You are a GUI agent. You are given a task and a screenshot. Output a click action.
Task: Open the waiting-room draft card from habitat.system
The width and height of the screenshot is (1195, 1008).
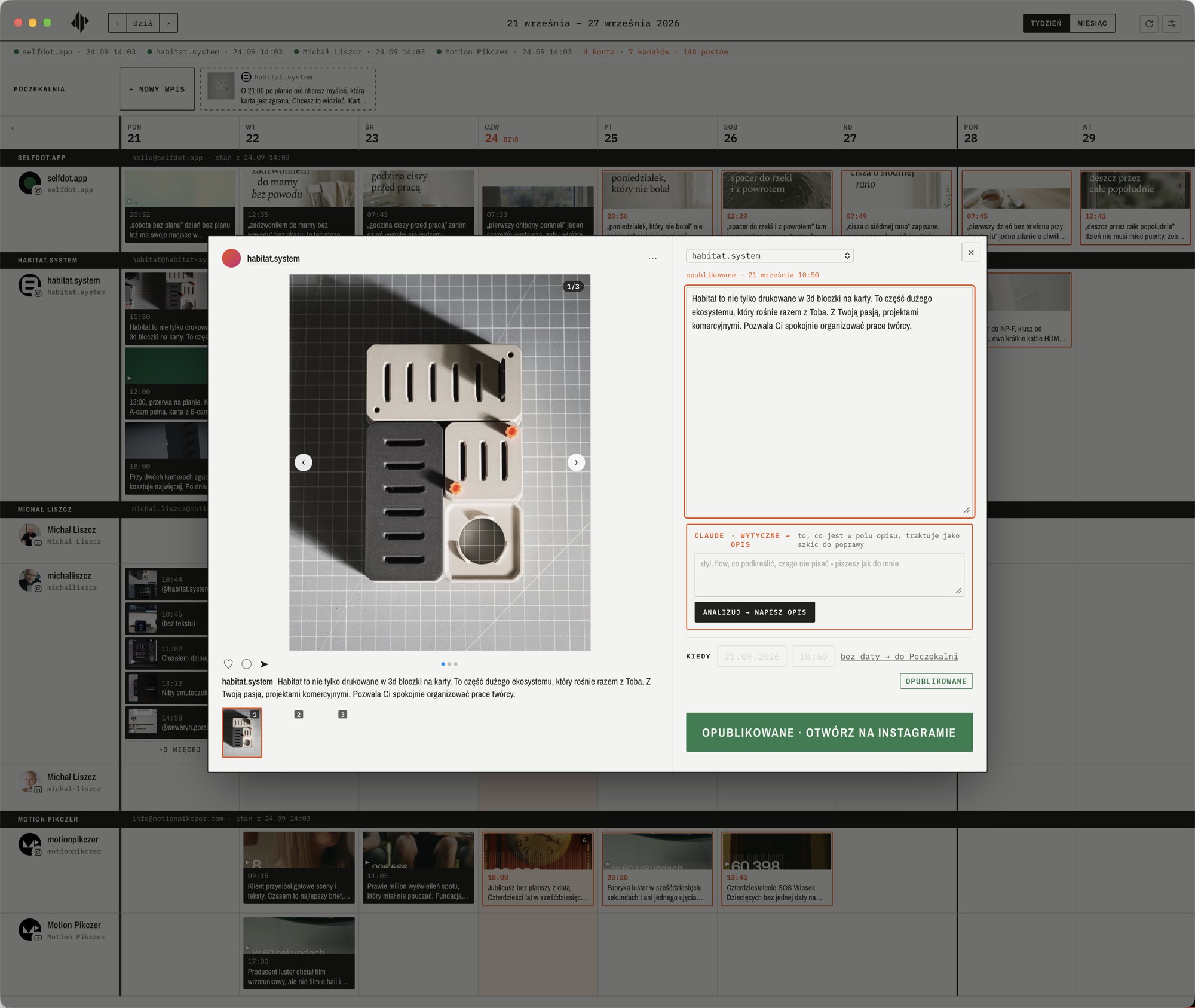click(288, 89)
